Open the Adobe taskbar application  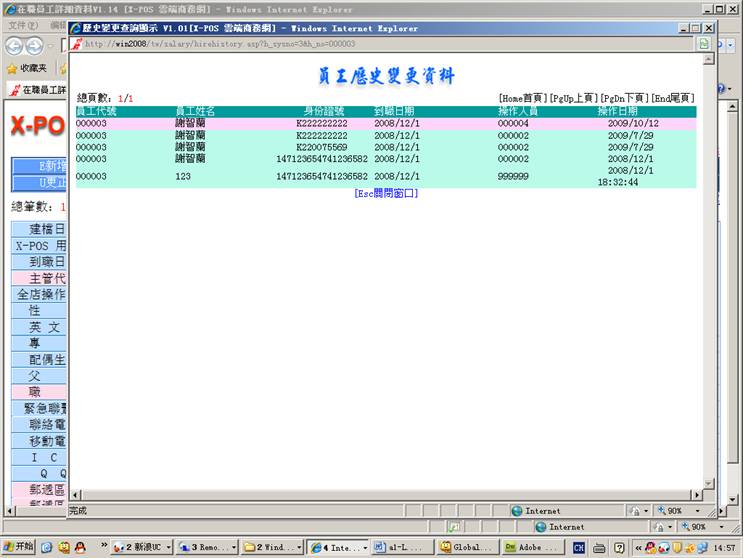(532, 547)
